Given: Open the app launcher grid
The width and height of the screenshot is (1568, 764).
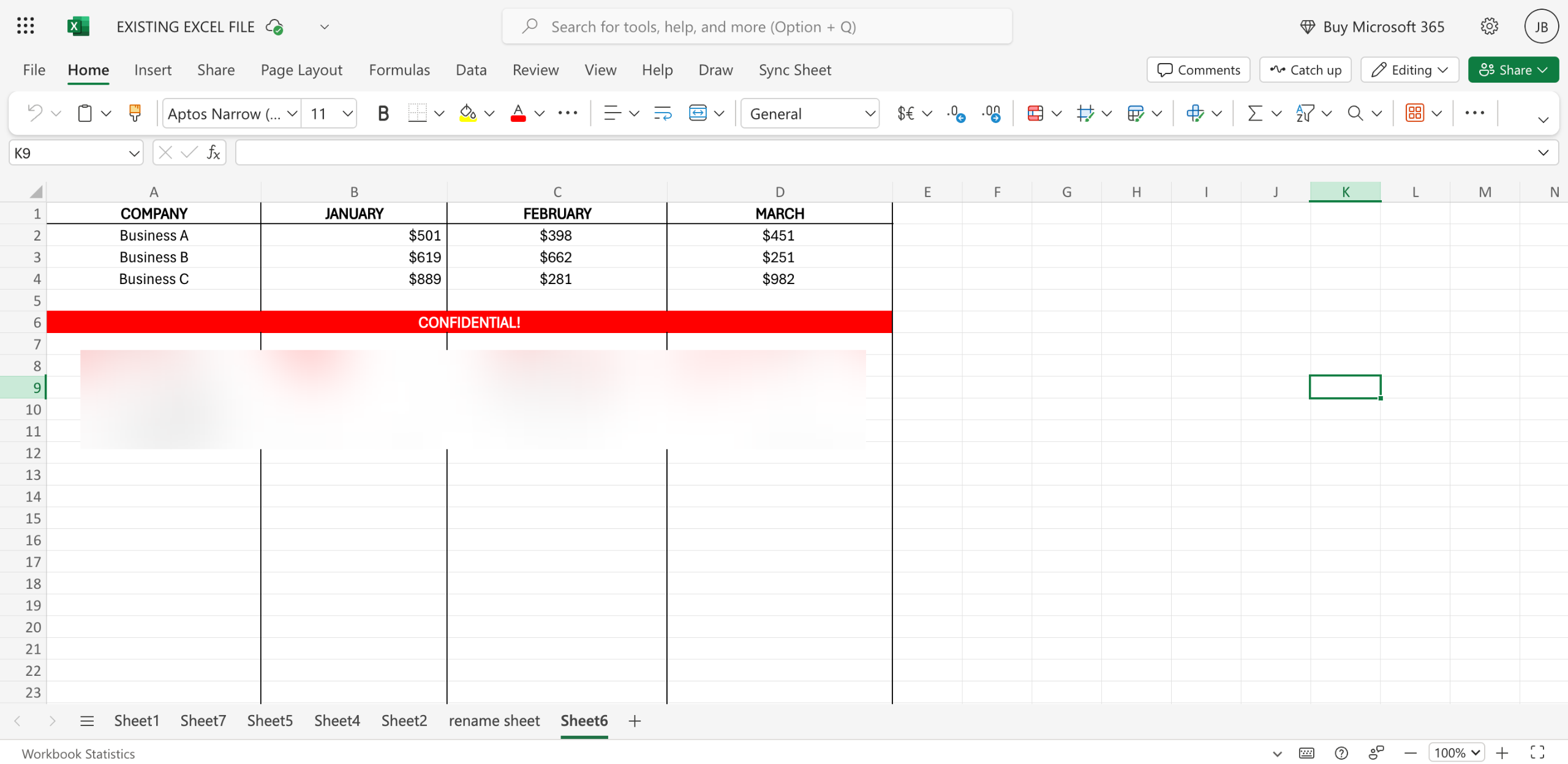Looking at the screenshot, I should (x=25, y=26).
